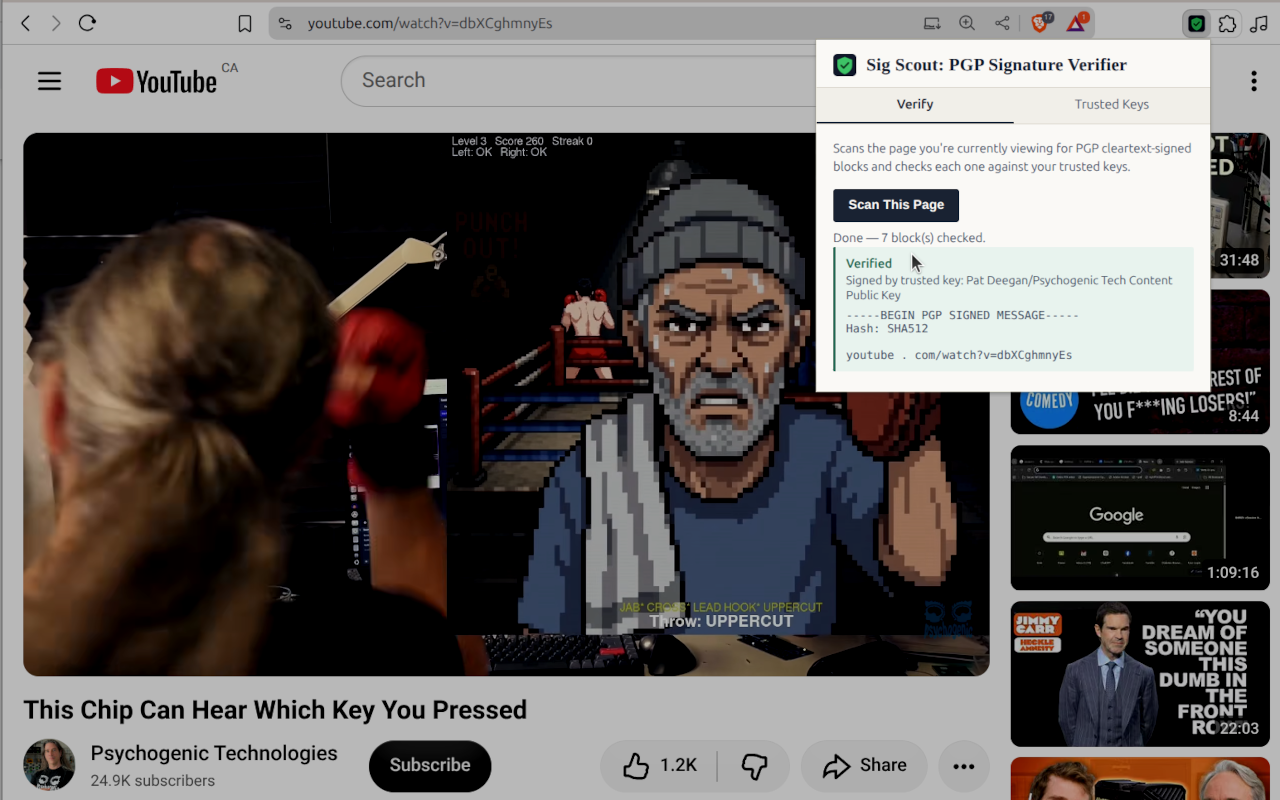Open the more actions ellipsis below video
This screenshot has height=800, width=1280.
[964, 766]
